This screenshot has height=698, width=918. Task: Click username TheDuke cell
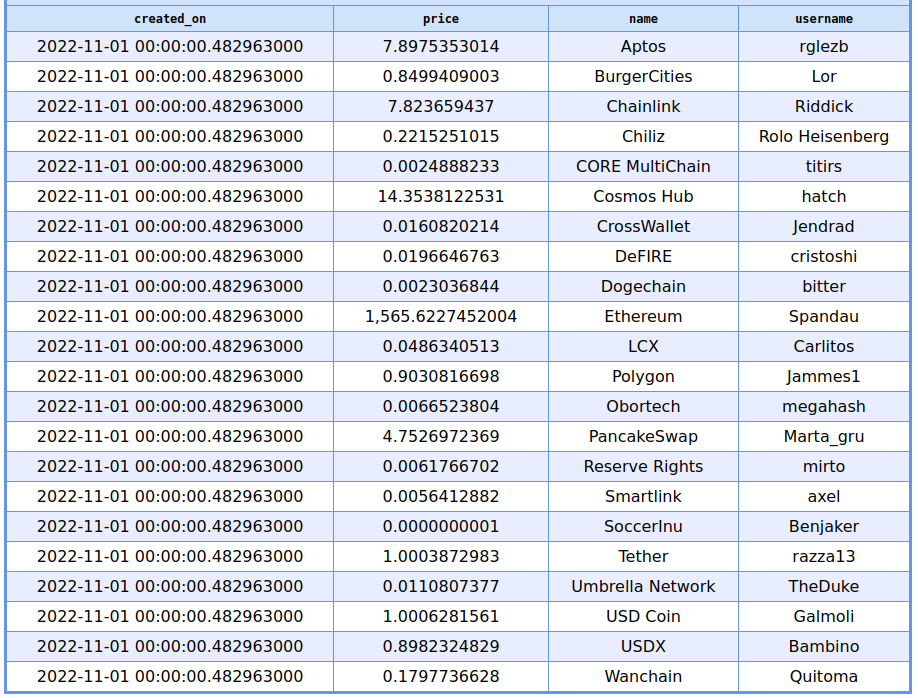(x=824, y=587)
